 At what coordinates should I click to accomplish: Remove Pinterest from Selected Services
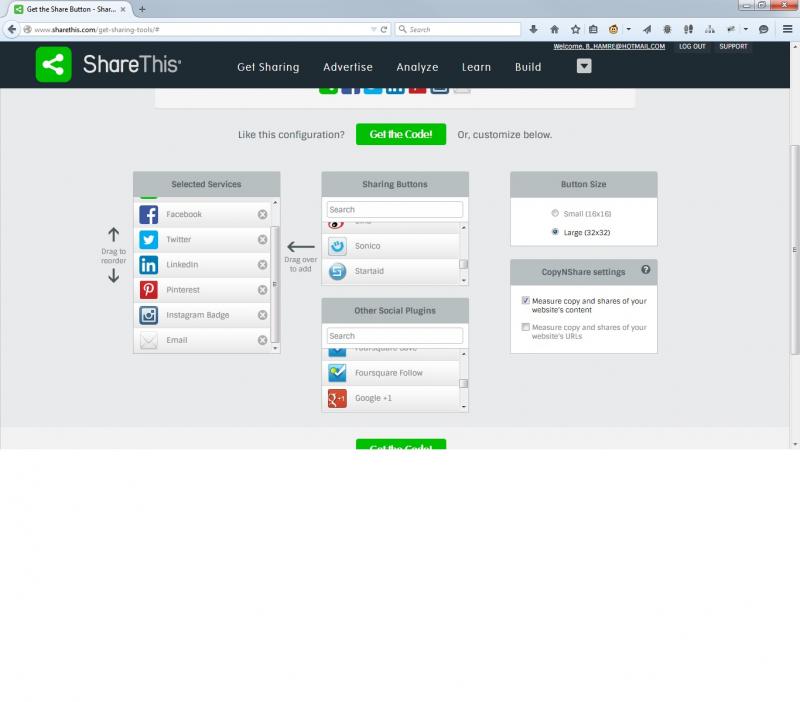pos(262,290)
